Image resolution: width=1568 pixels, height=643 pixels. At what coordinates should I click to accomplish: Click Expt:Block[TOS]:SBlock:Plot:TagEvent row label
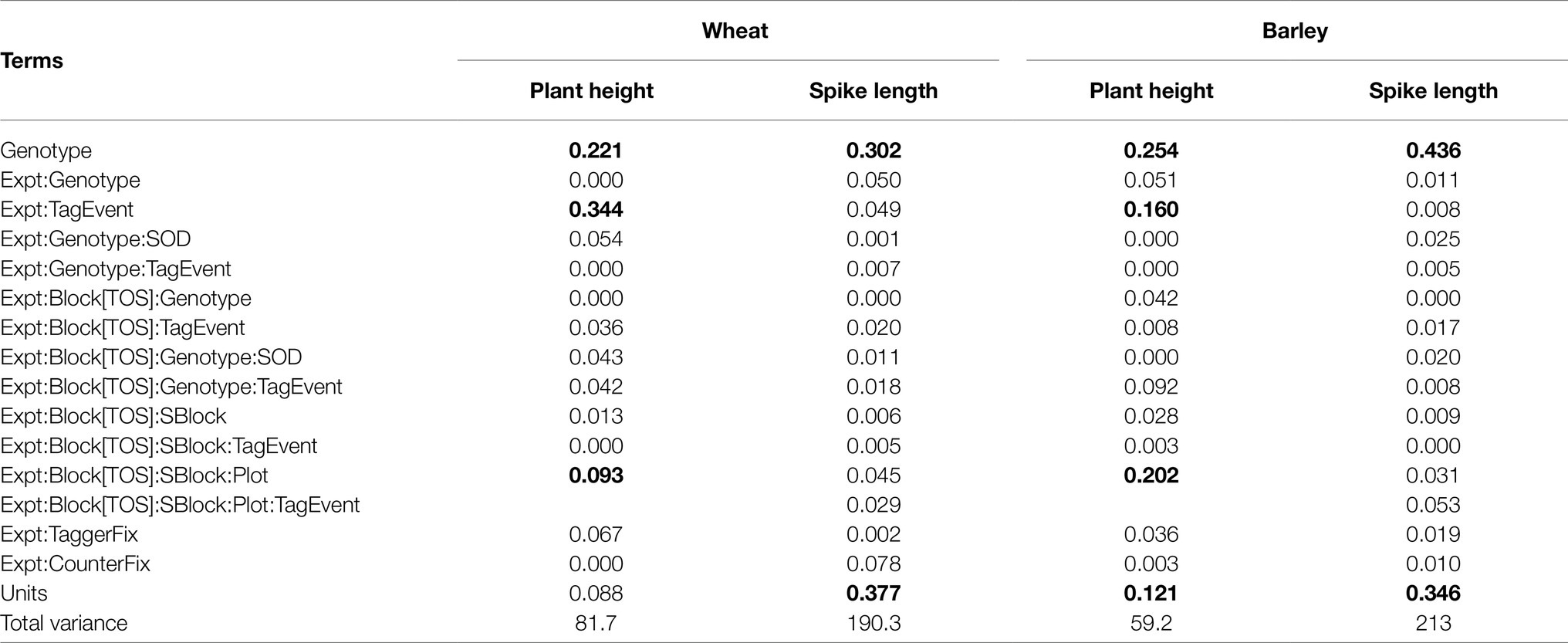click(180, 505)
